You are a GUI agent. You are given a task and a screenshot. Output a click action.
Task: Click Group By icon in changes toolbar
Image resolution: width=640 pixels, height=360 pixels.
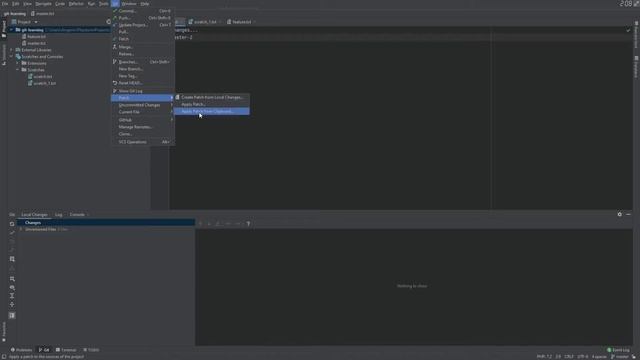click(12, 279)
